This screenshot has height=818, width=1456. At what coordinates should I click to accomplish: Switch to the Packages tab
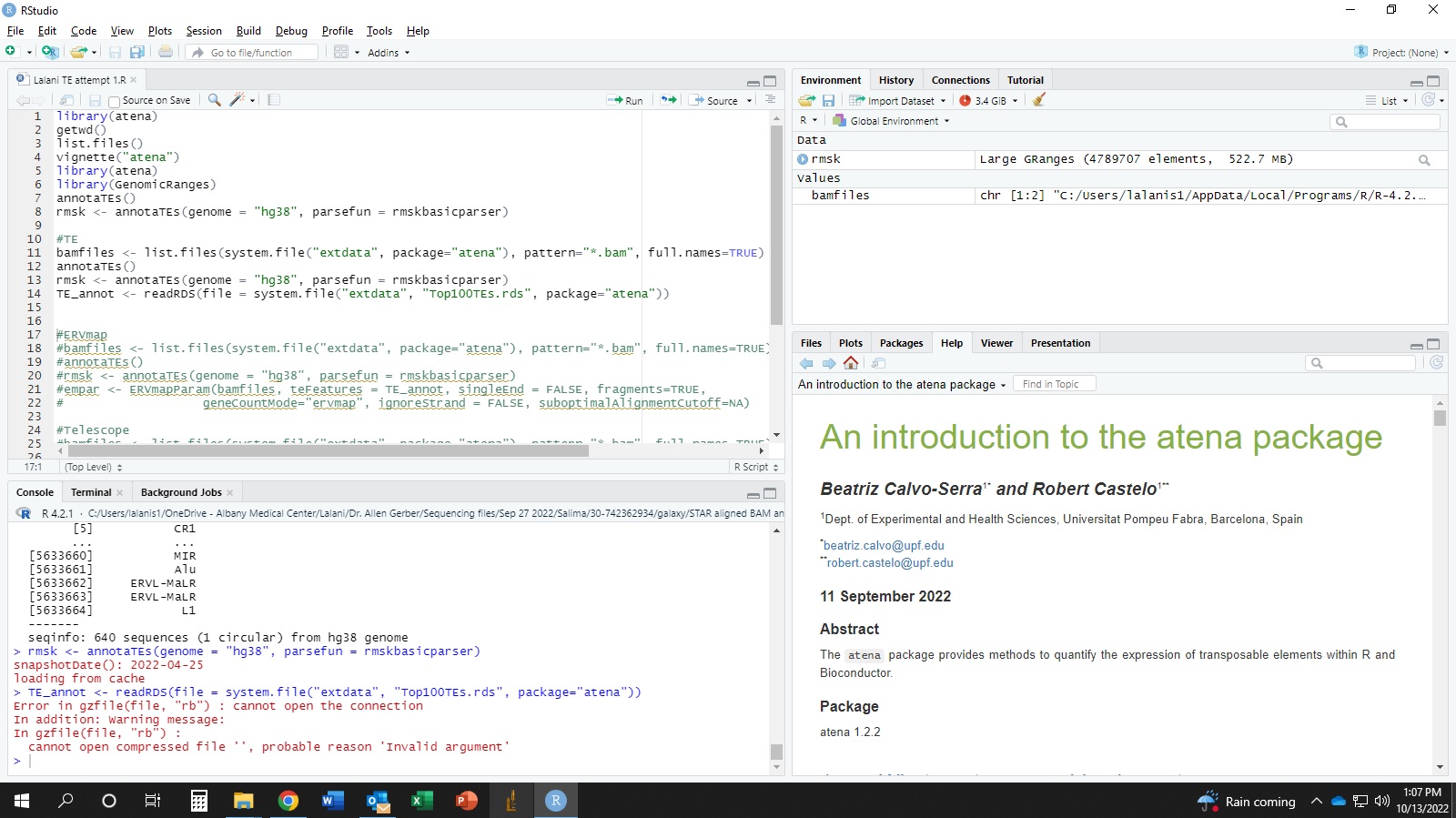901,343
